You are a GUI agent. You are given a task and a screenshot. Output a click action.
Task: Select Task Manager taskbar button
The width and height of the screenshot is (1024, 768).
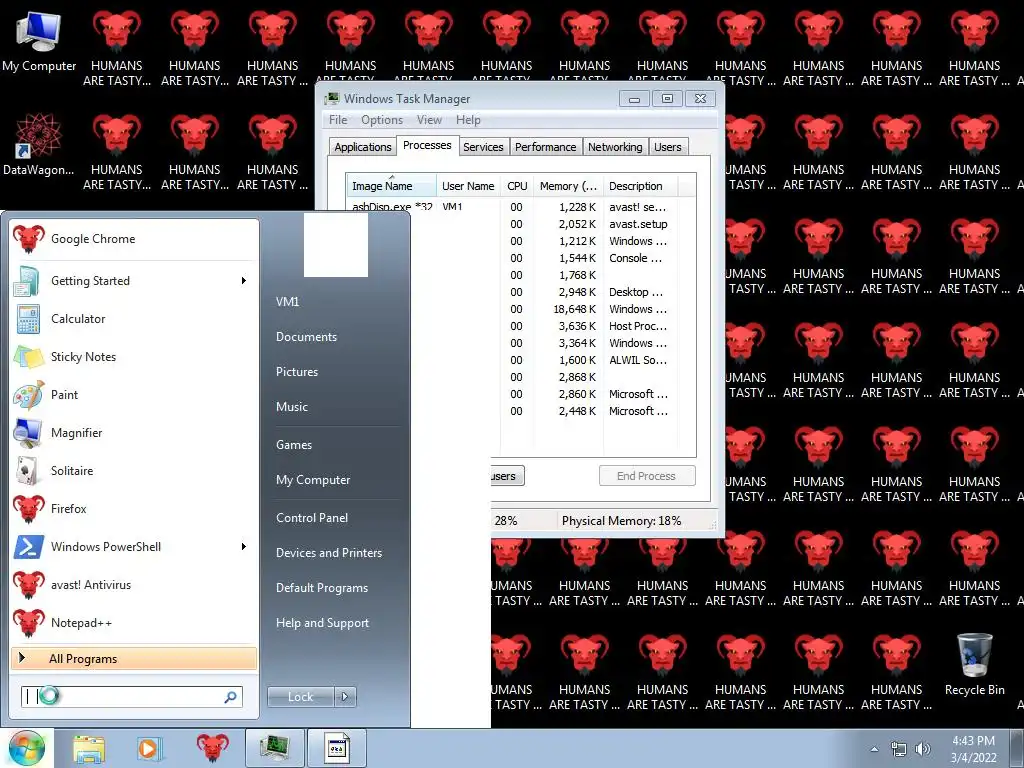[x=274, y=748]
